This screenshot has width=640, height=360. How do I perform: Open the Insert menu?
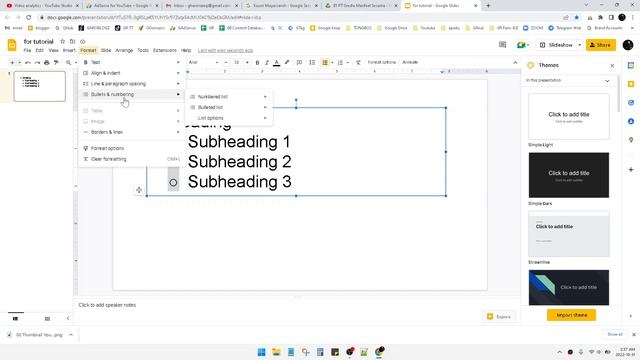[69, 50]
